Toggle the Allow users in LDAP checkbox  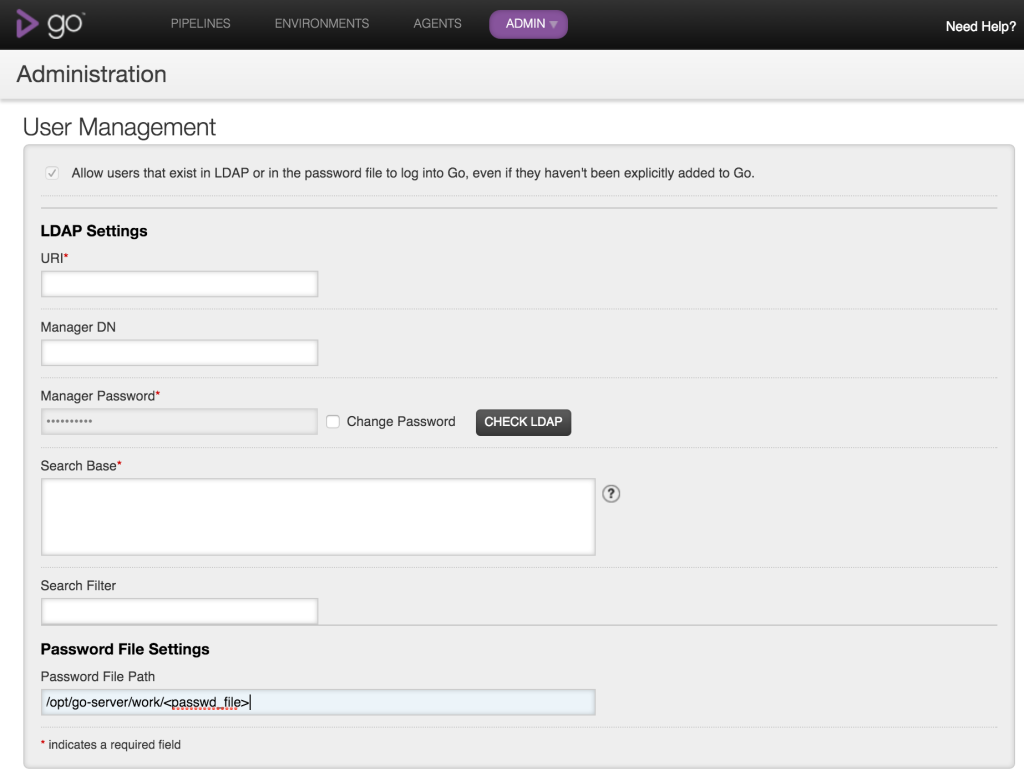click(x=52, y=173)
